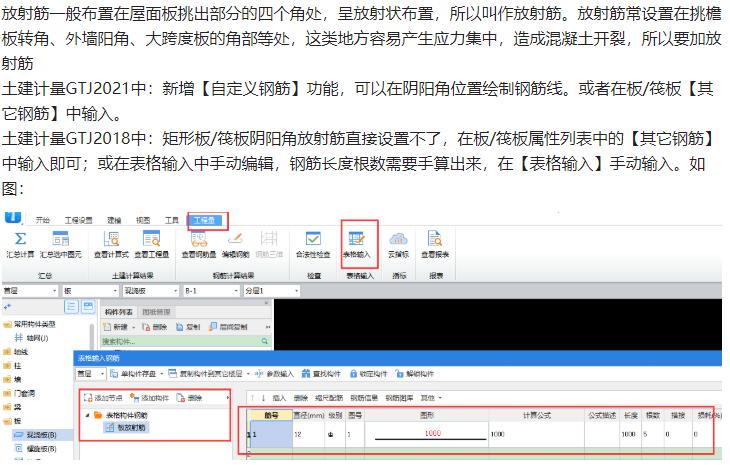Click 删除 in rebar table toolbar
This screenshot has height=465, width=730.
301,398
